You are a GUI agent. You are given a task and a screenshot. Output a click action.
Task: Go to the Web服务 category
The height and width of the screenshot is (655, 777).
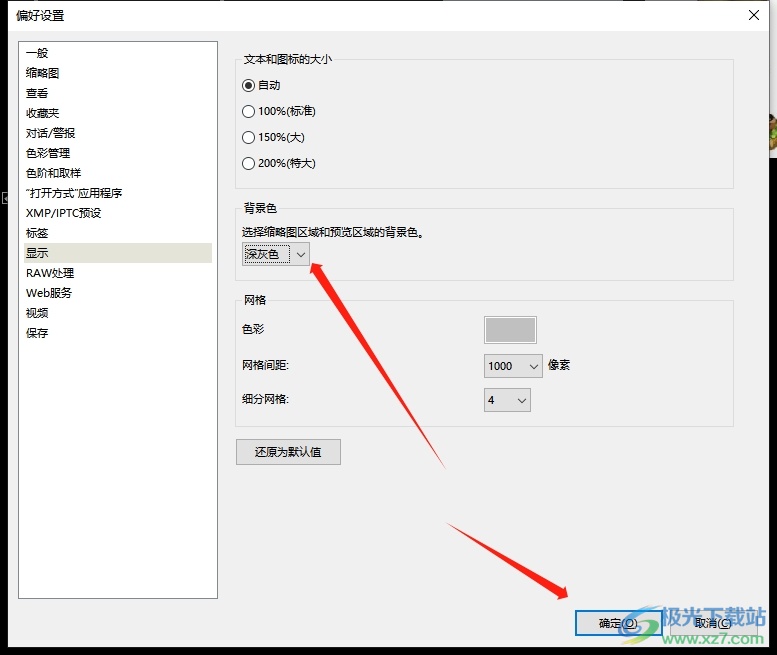click(118, 293)
